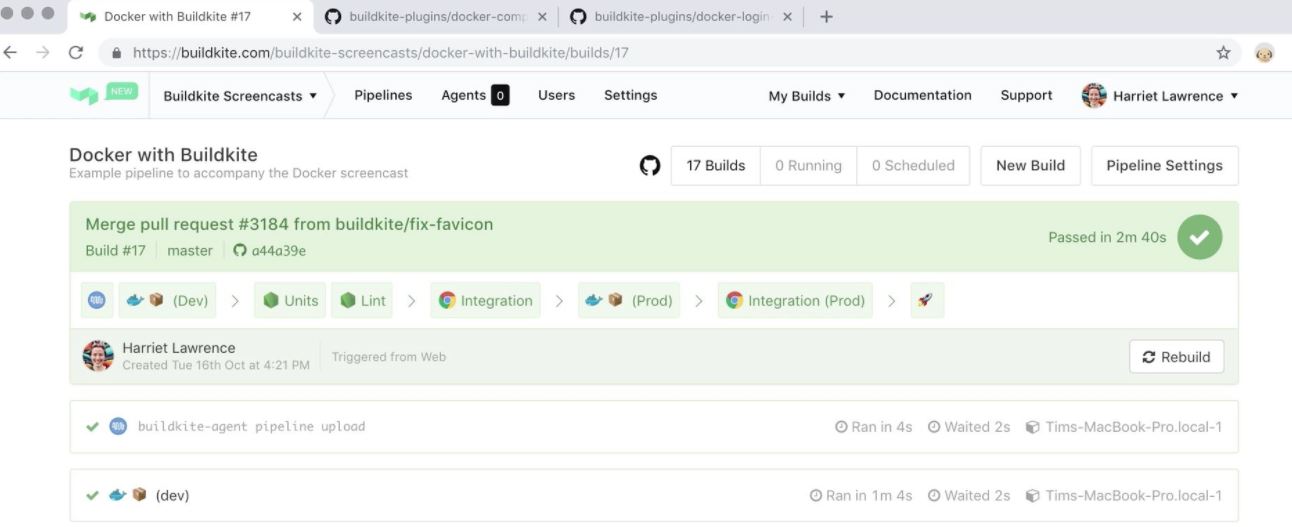1292x527 pixels.
Task: Show 0 Running builds
Action: click(x=809, y=166)
